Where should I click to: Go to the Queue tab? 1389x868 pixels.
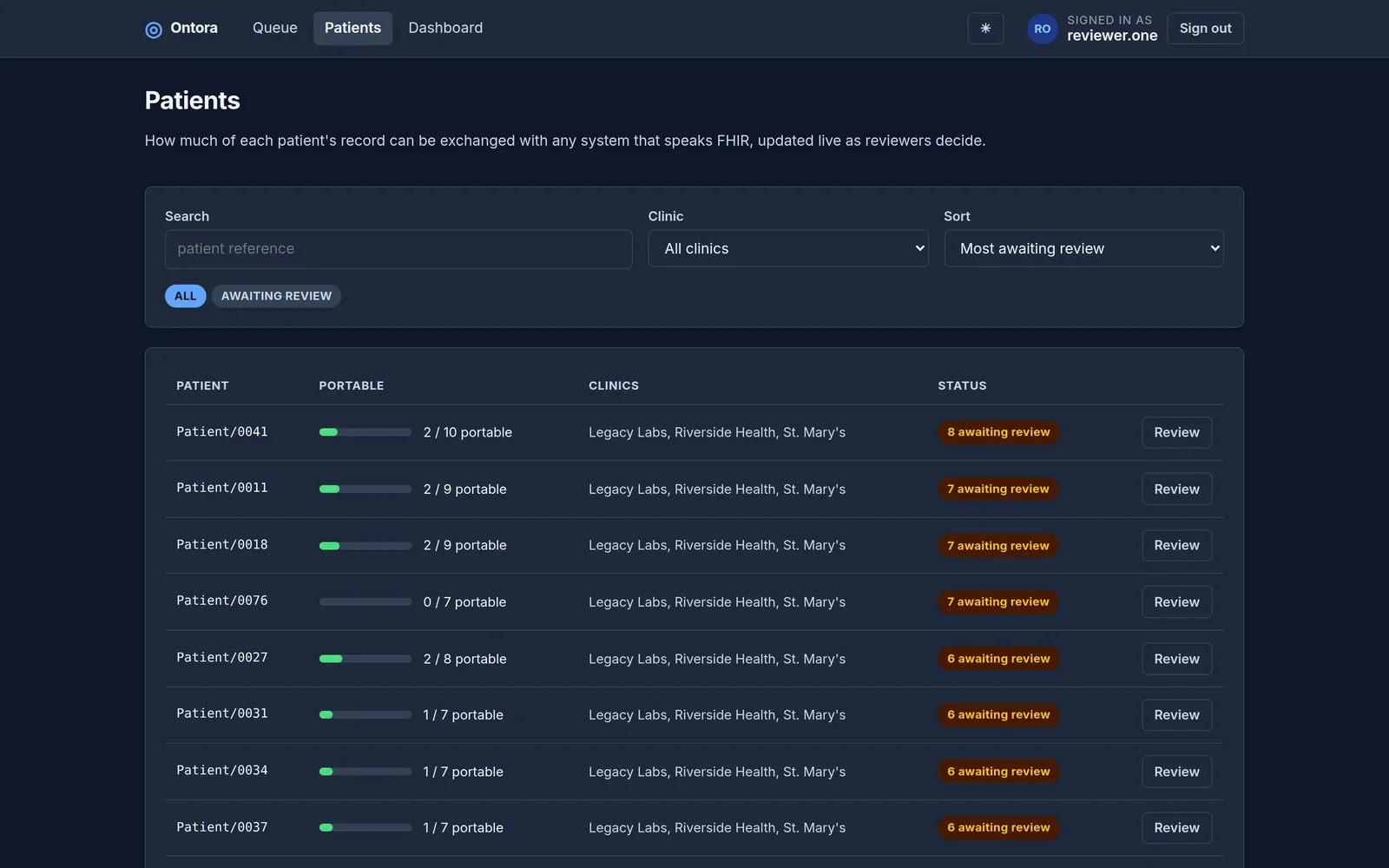coord(275,28)
